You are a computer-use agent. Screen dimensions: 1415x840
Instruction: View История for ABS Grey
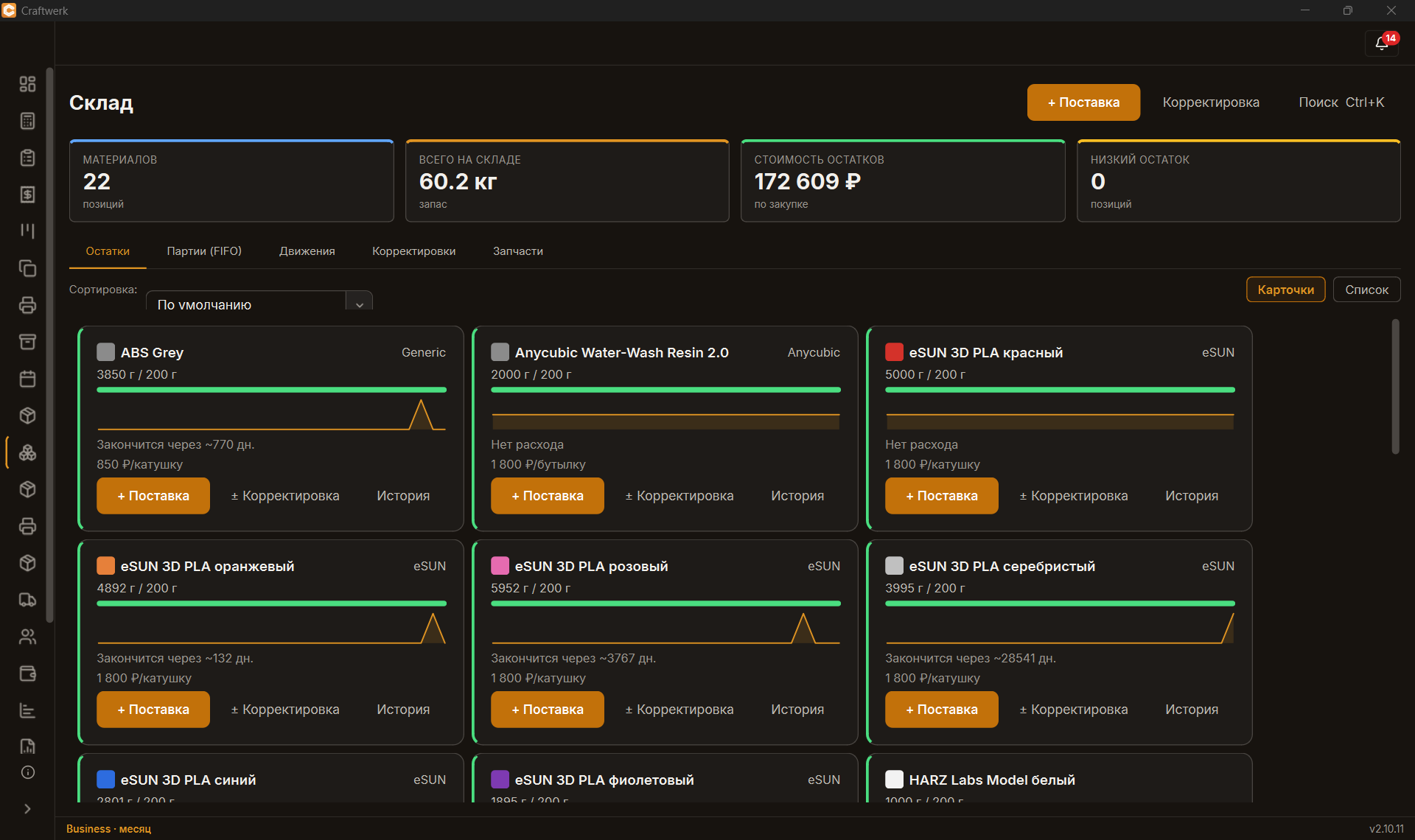coord(403,496)
